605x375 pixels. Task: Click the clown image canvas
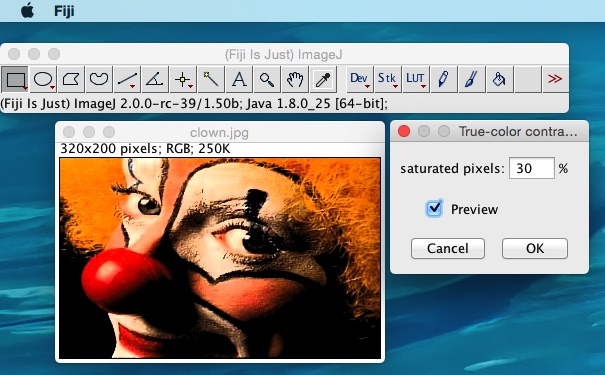pos(220,258)
